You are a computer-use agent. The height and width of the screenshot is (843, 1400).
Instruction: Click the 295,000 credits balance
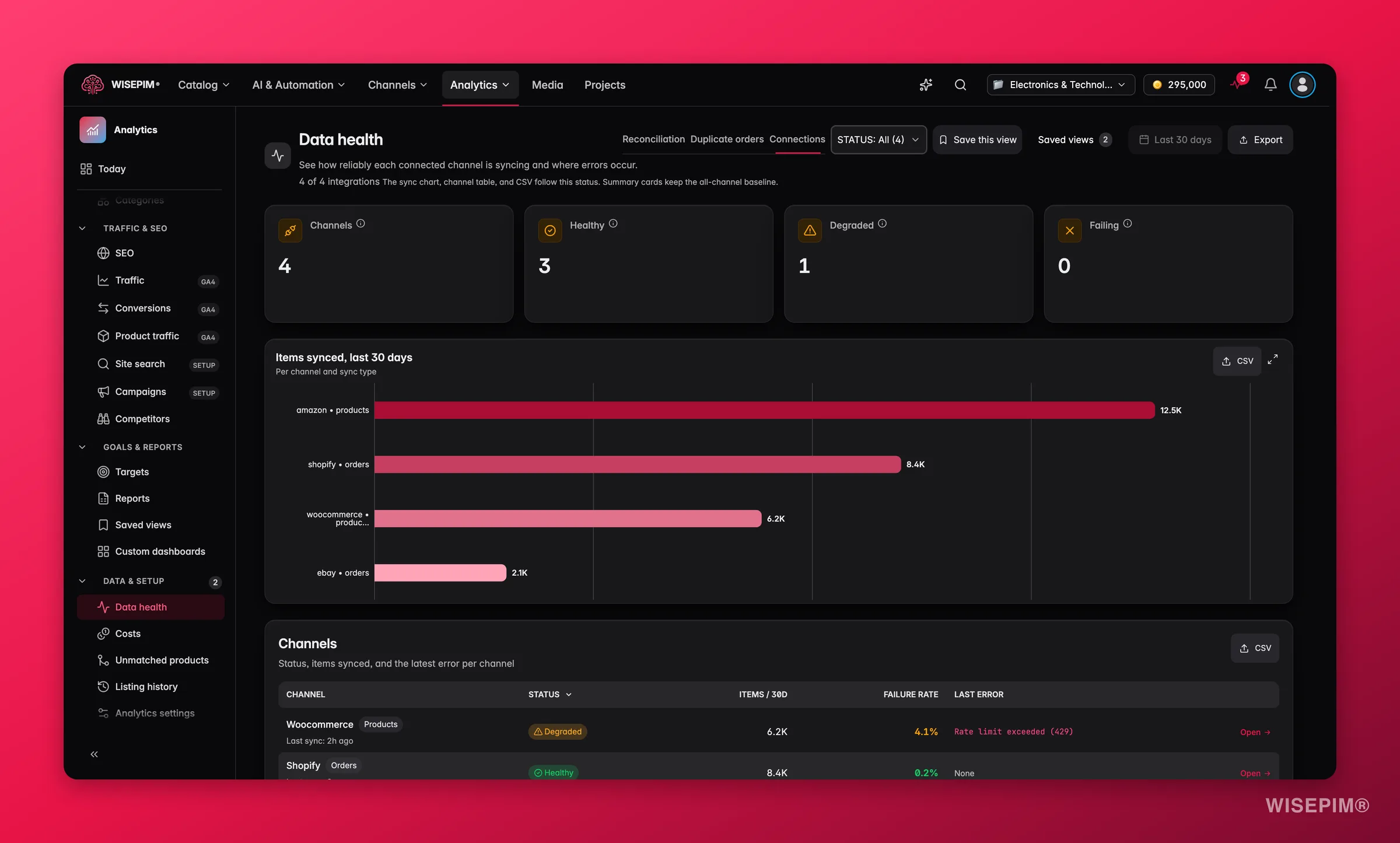tap(1179, 85)
